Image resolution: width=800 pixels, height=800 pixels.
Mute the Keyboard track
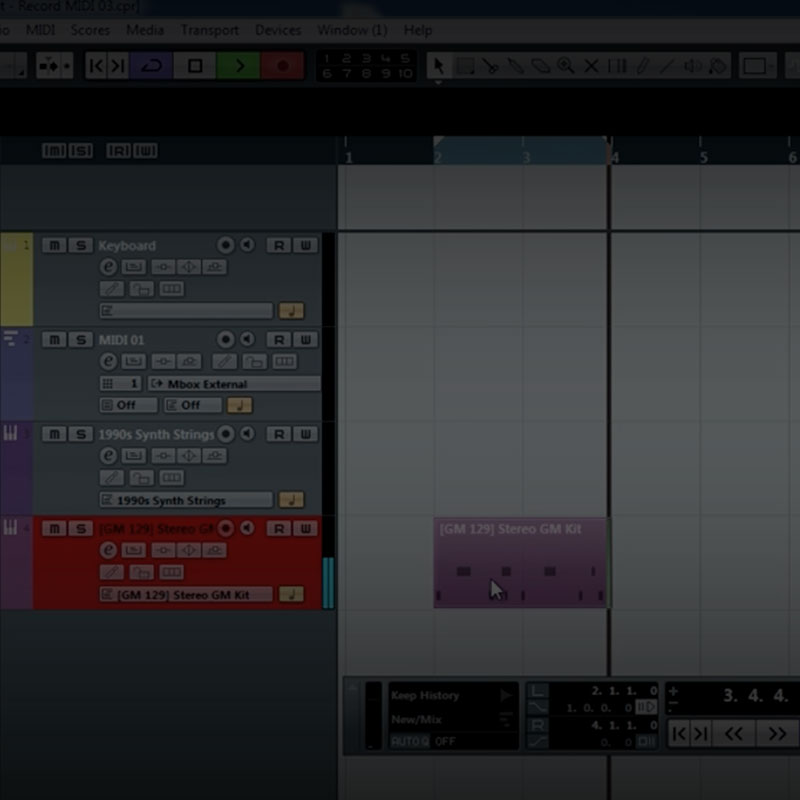click(x=54, y=245)
